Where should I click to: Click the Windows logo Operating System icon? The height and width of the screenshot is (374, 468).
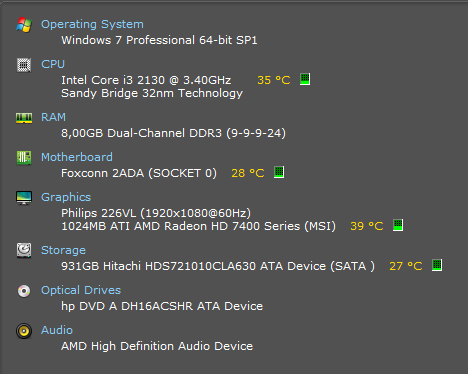pos(24,25)
